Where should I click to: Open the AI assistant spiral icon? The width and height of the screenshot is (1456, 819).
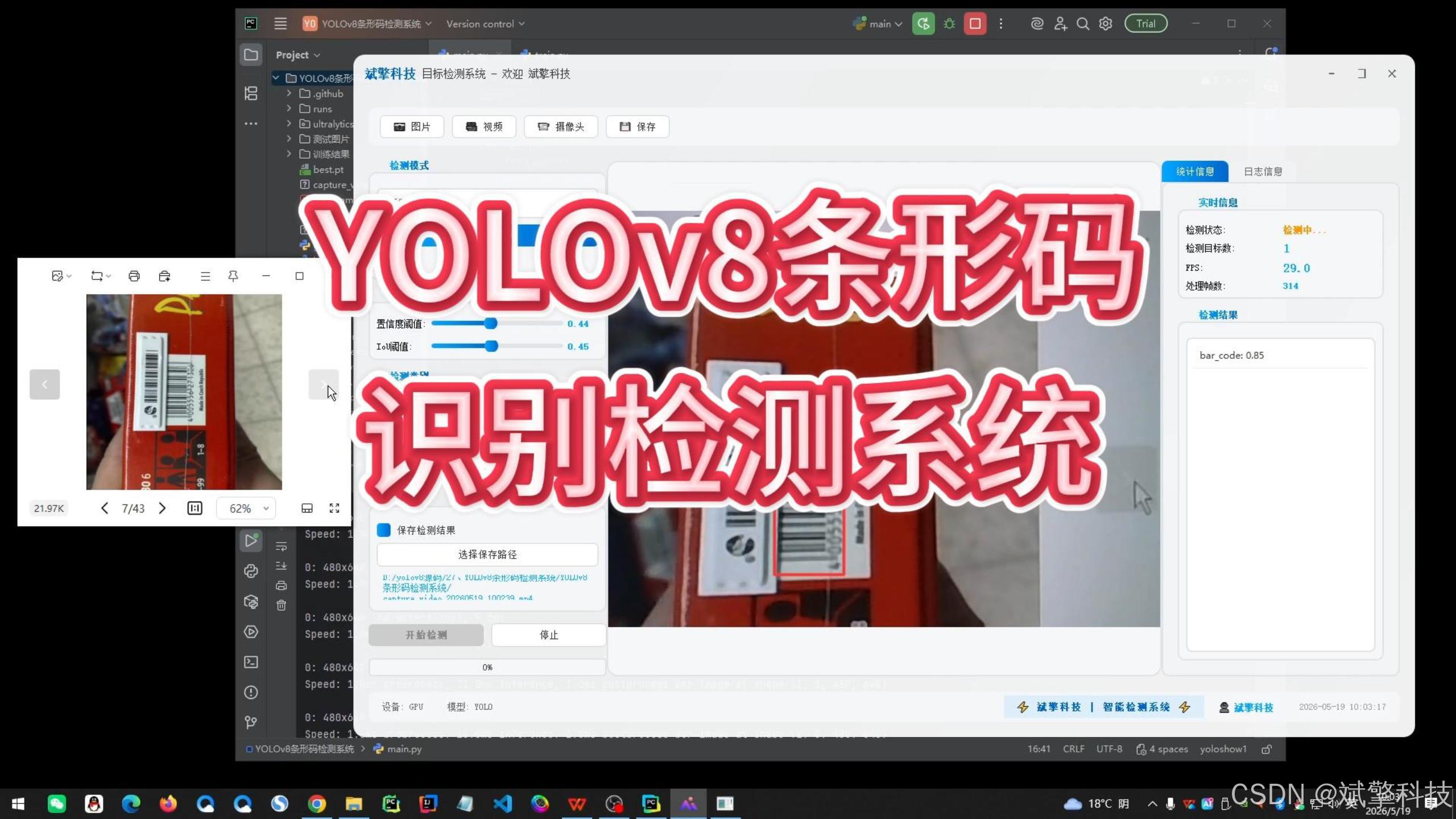tap(1037, 23)
